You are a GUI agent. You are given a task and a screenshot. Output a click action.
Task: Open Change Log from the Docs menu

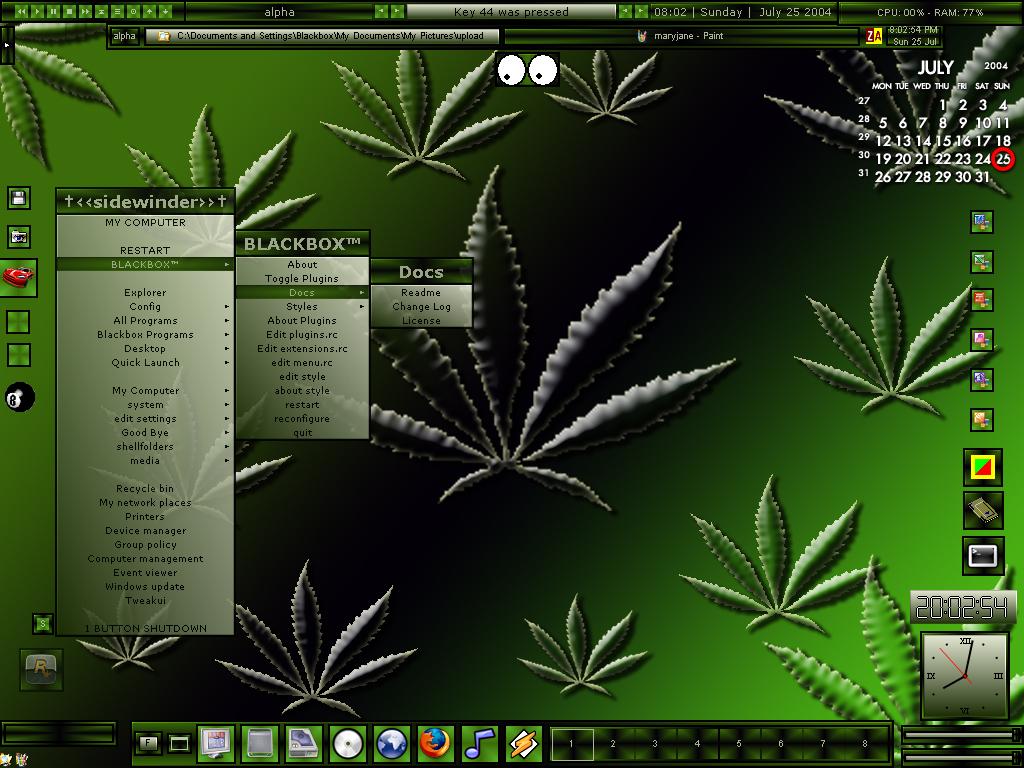[421, 306]
